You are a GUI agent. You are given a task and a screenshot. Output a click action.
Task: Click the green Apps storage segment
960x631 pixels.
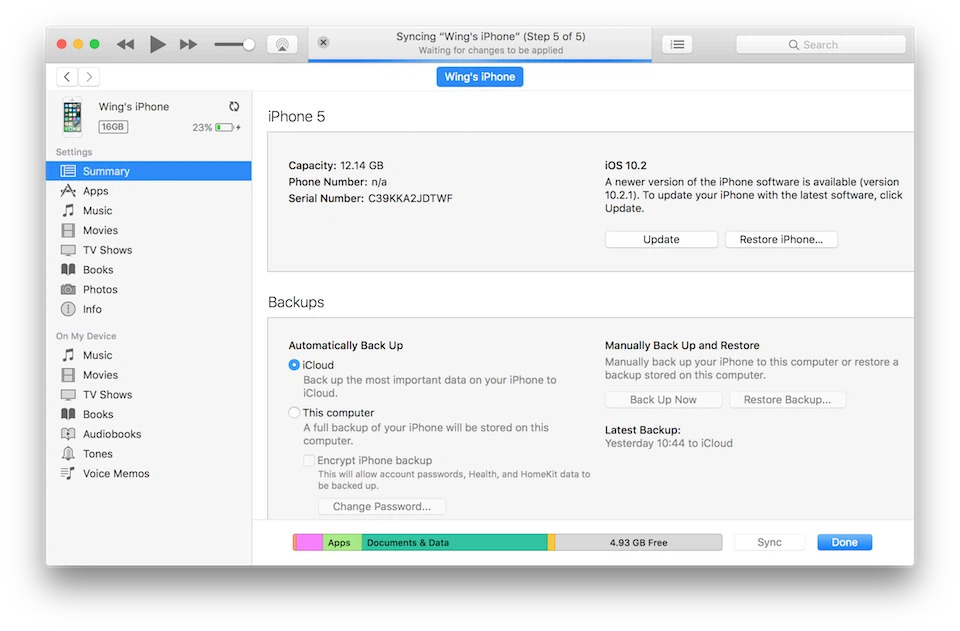pyautogui.click(x=342, y=542)
